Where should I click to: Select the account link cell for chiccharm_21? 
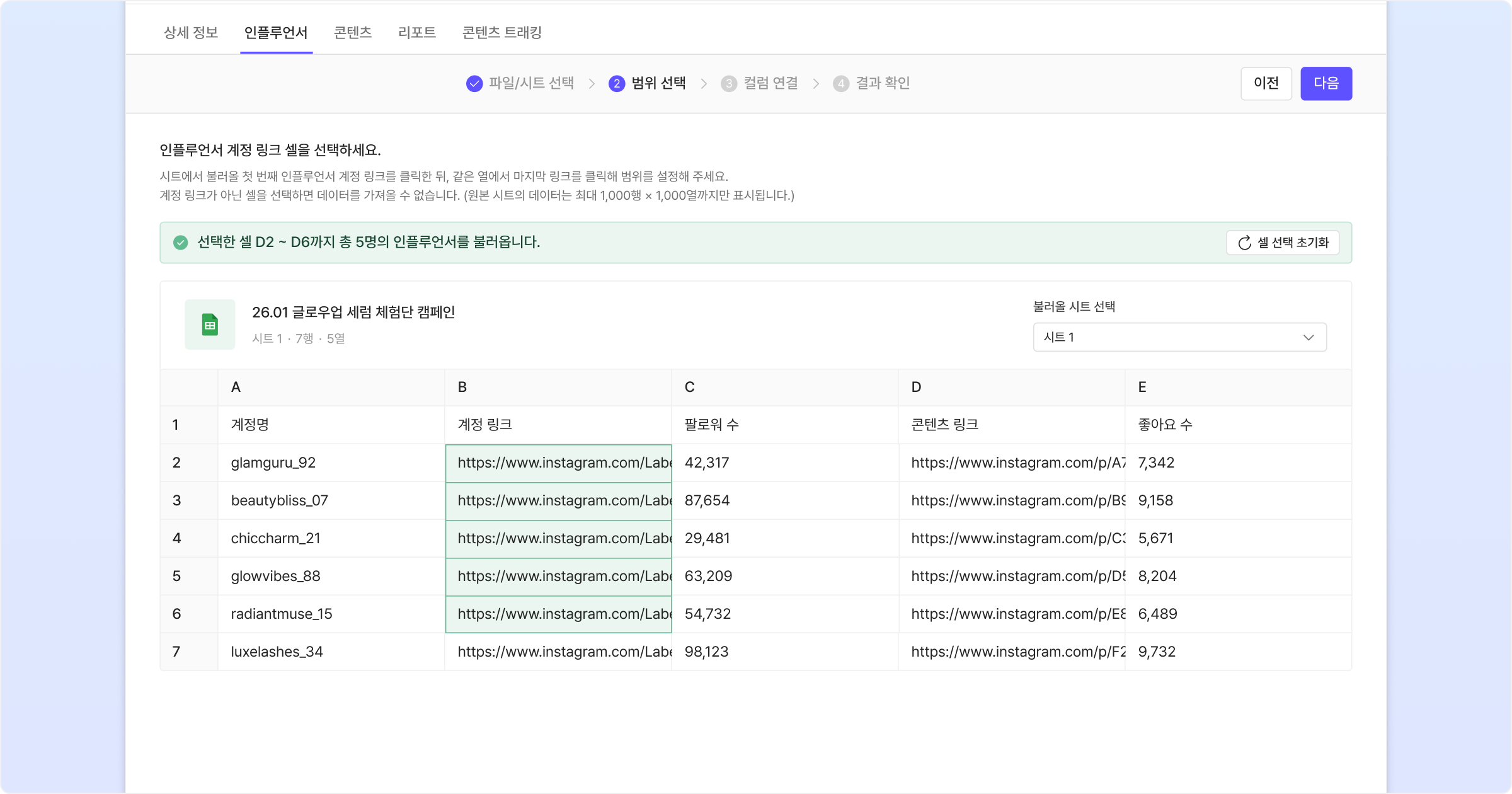(558, 538)
